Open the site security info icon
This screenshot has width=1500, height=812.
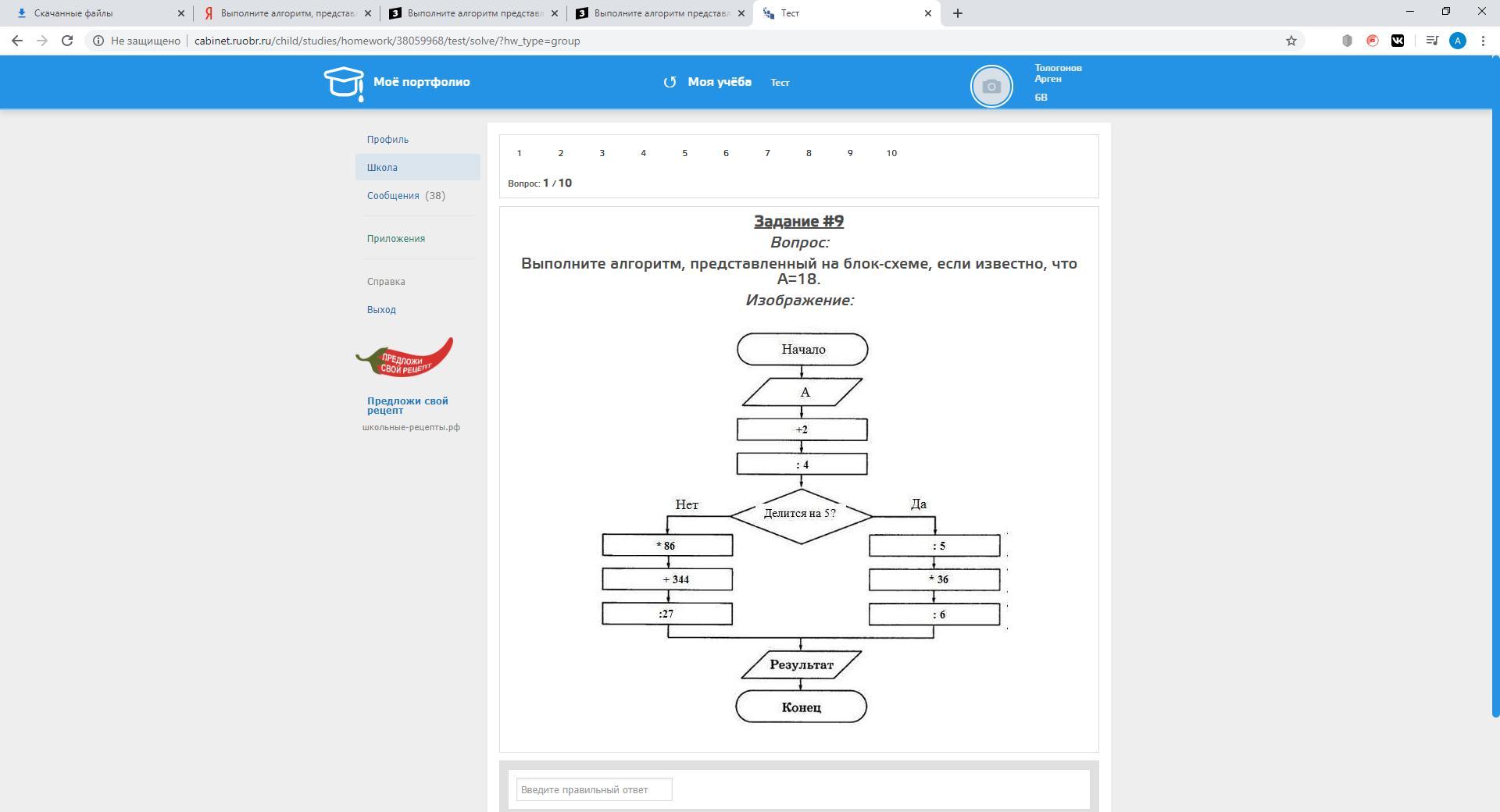click(x=98, y=41)
